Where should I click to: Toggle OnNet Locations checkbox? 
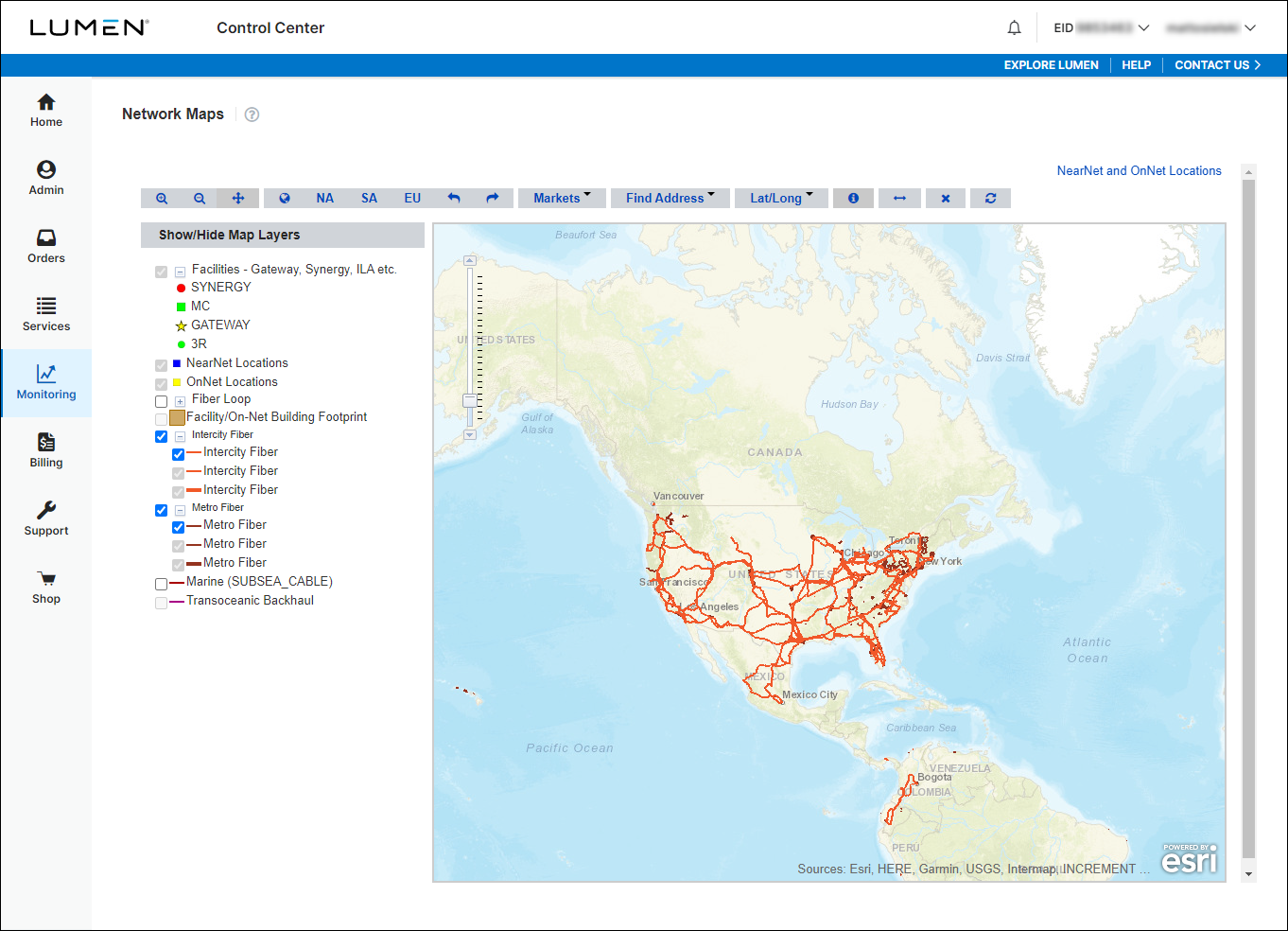161,384
